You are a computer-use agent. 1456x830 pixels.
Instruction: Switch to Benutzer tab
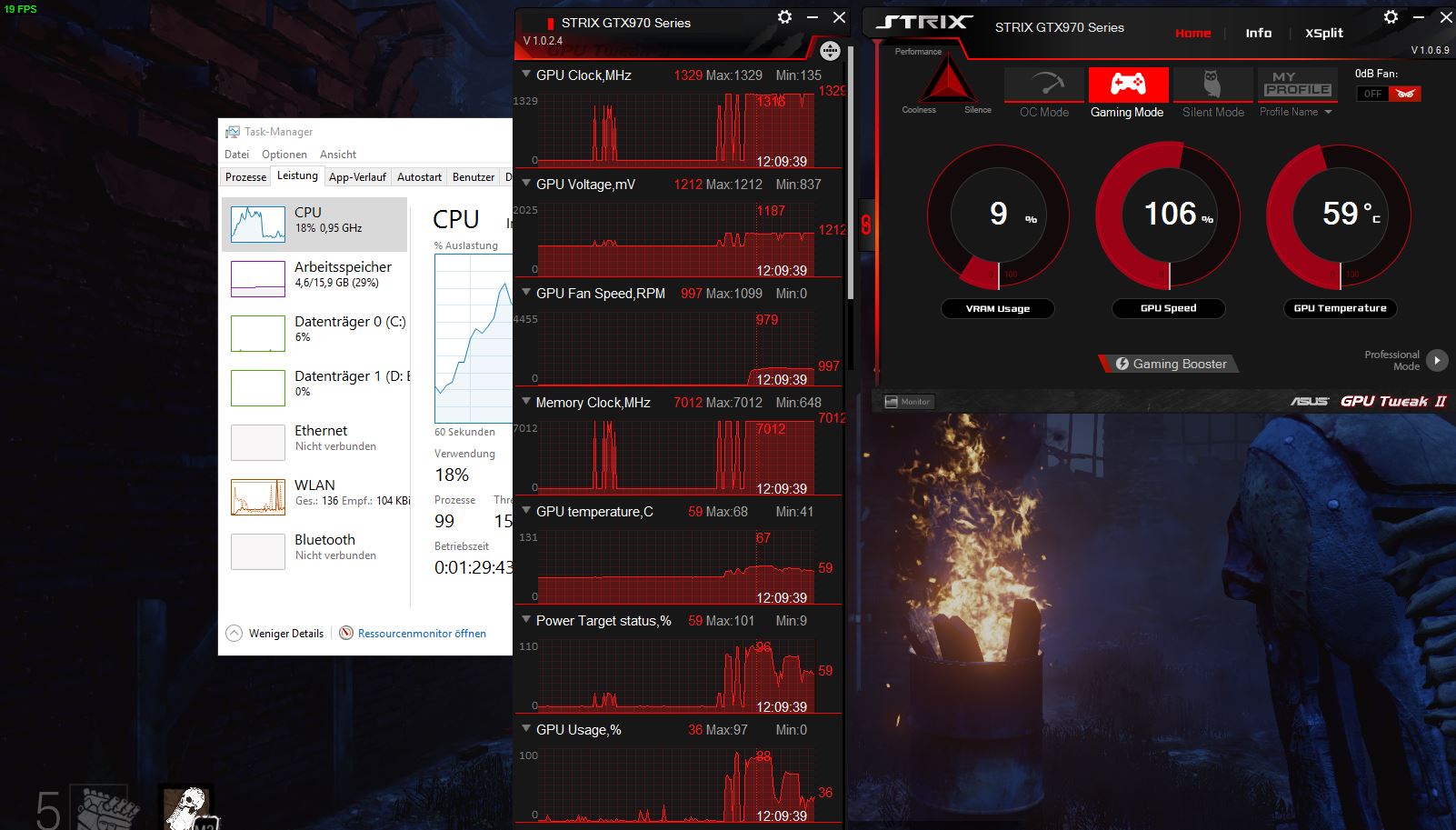click(474, 177)
